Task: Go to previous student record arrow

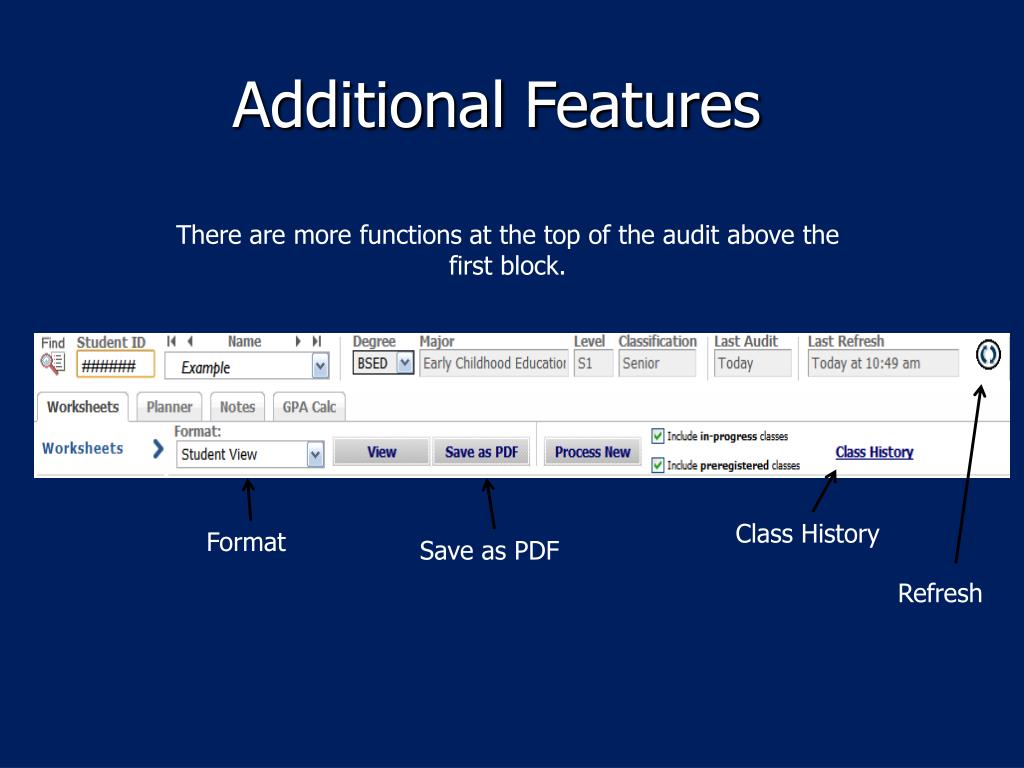Action: click(190, 341)
